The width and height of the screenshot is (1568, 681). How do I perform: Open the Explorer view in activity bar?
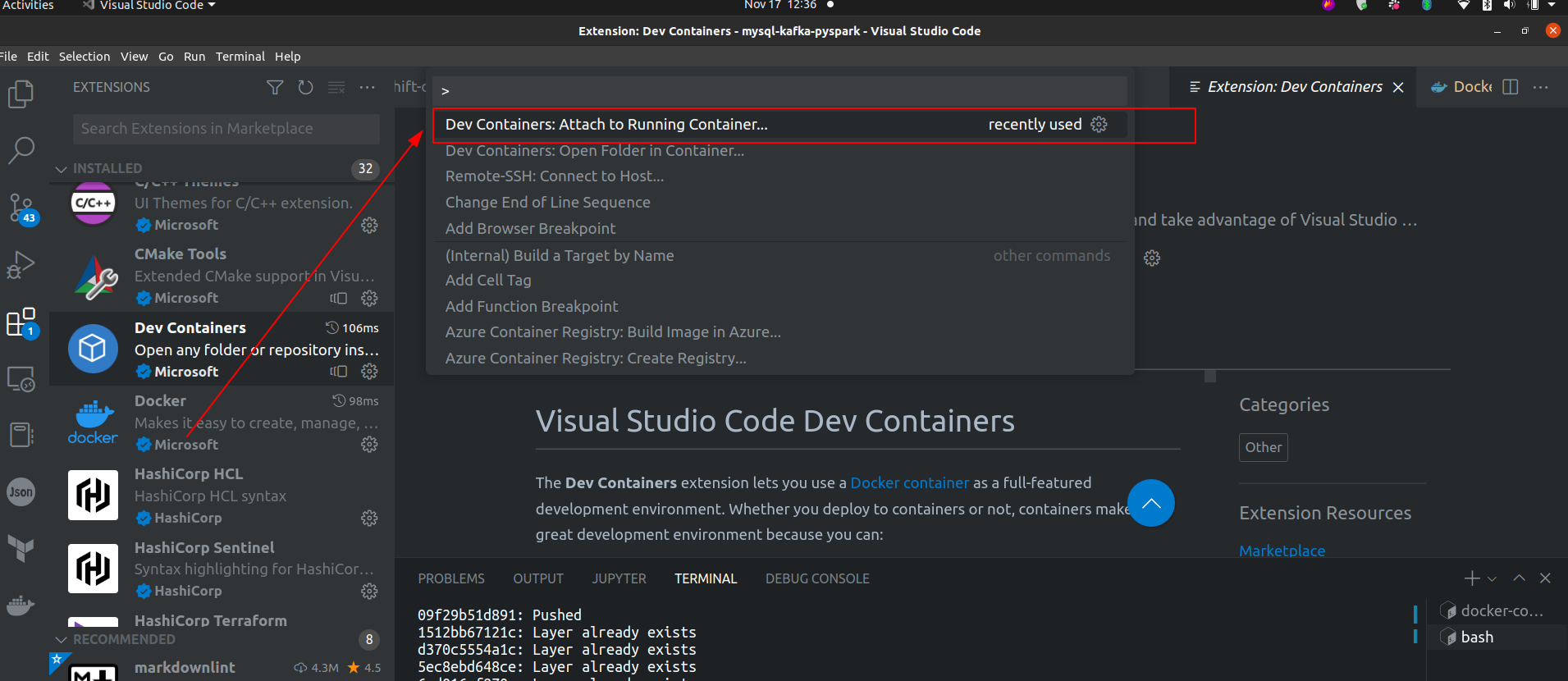click(x=21, y=94)
